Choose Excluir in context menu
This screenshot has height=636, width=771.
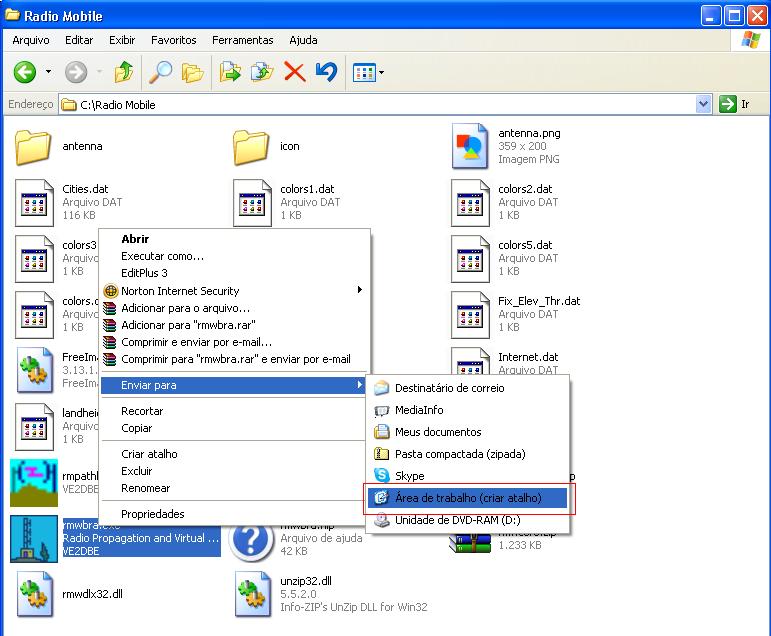coord(233,471)
